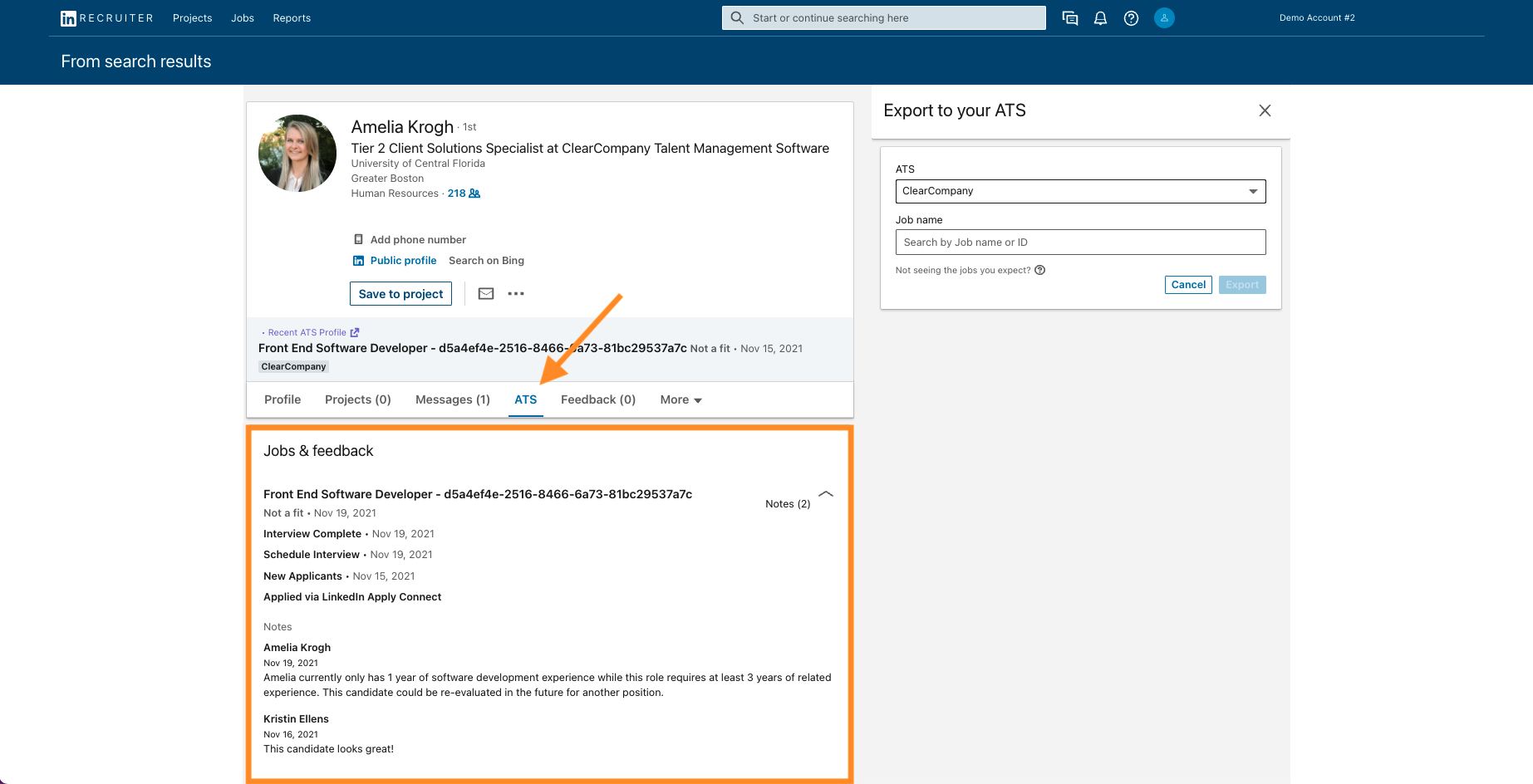Click the Not seeing the jobs you expect text
The height and width of the screenshot is (784, 1533).
coord(963,270)
